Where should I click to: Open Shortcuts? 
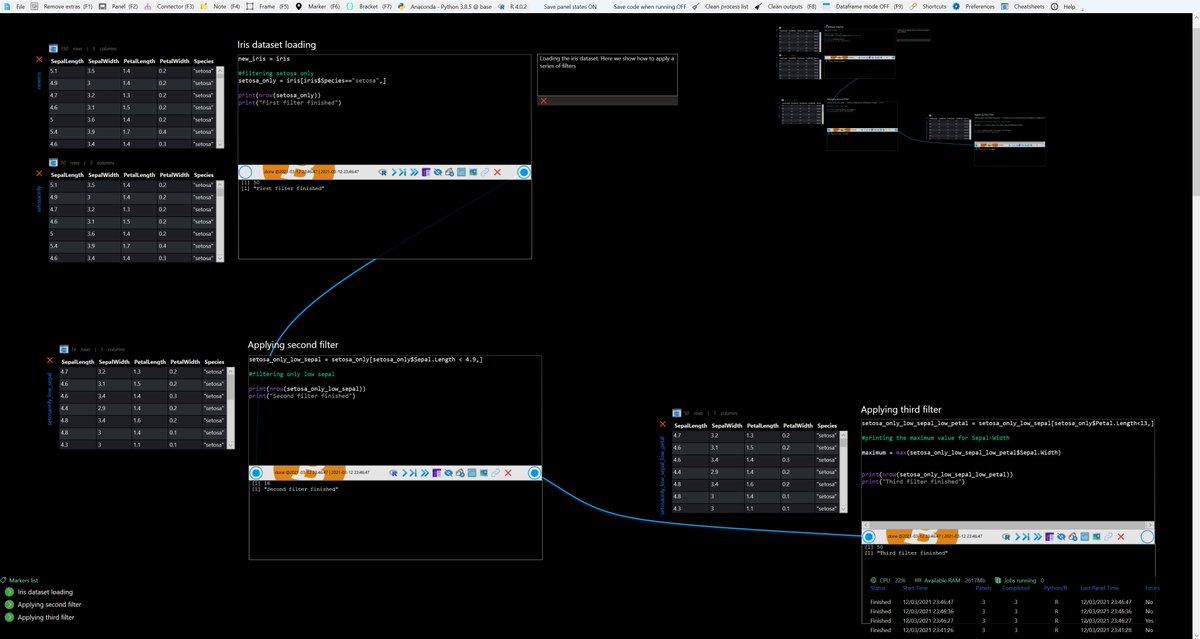coord(928,6)
